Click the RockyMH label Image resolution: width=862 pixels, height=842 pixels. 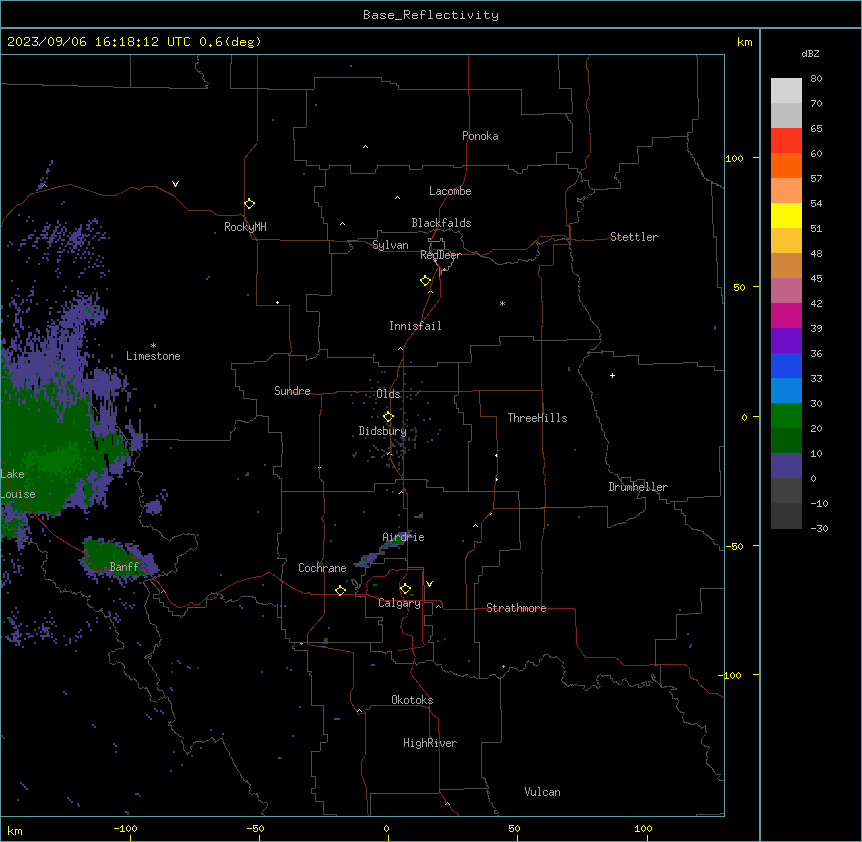point(245,227)
